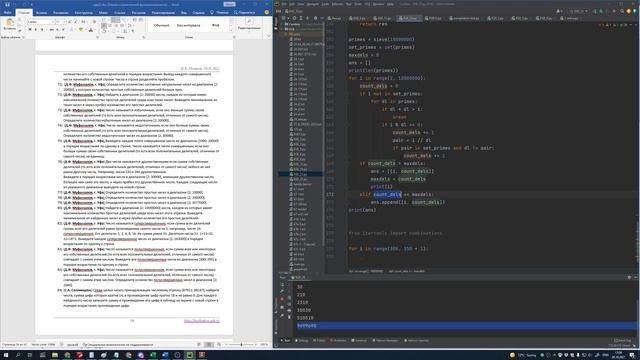
Task: Start debugging with PyCharm Debug icon
Action: [601, 11]
